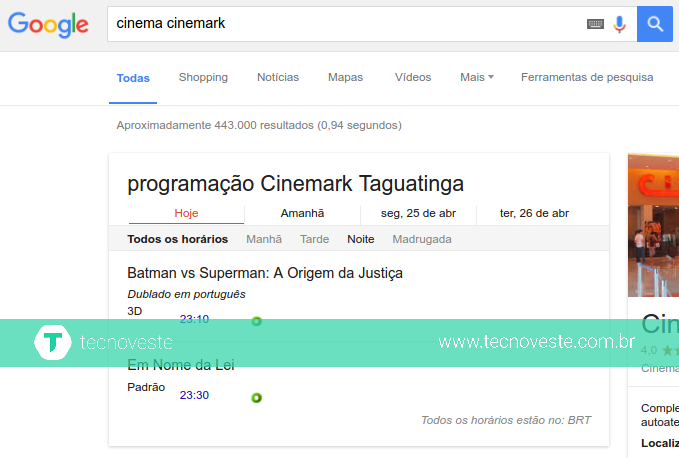This screenshot has height=458, width=679.
Task: Click green ticket icon beside 23:30
Action: click(x=256, y=397)
